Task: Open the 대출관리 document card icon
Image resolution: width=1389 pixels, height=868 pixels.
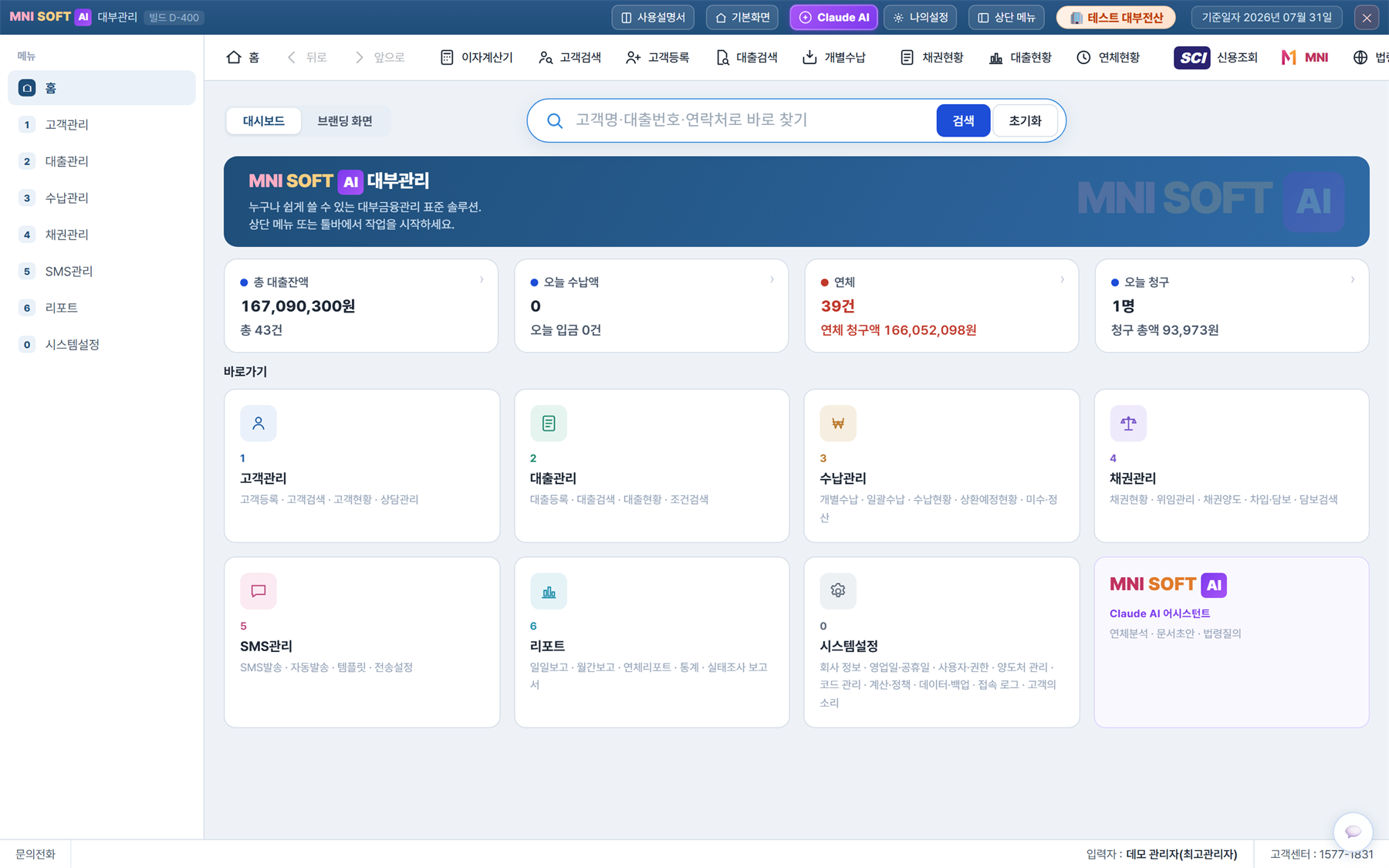Action: click(x=549, y=423)
